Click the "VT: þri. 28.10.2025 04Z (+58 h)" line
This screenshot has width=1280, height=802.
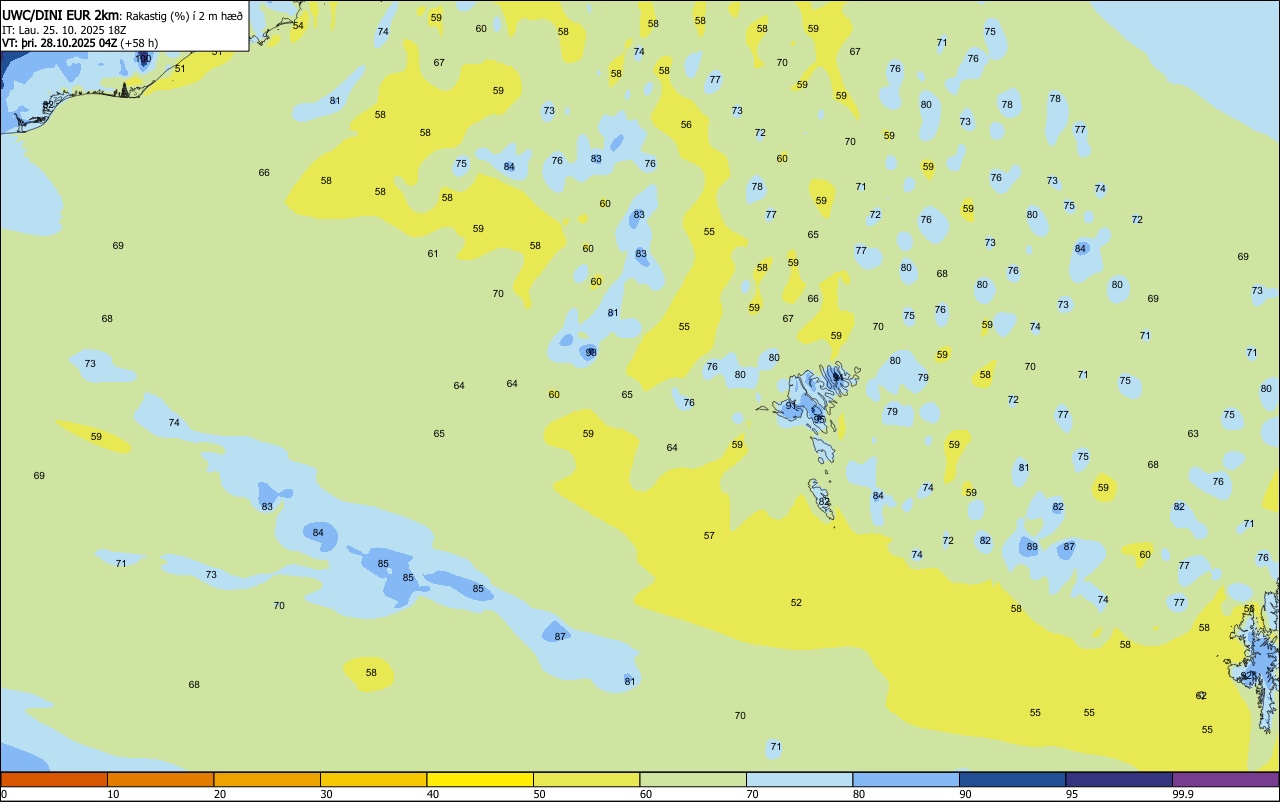tap(81, 43)
